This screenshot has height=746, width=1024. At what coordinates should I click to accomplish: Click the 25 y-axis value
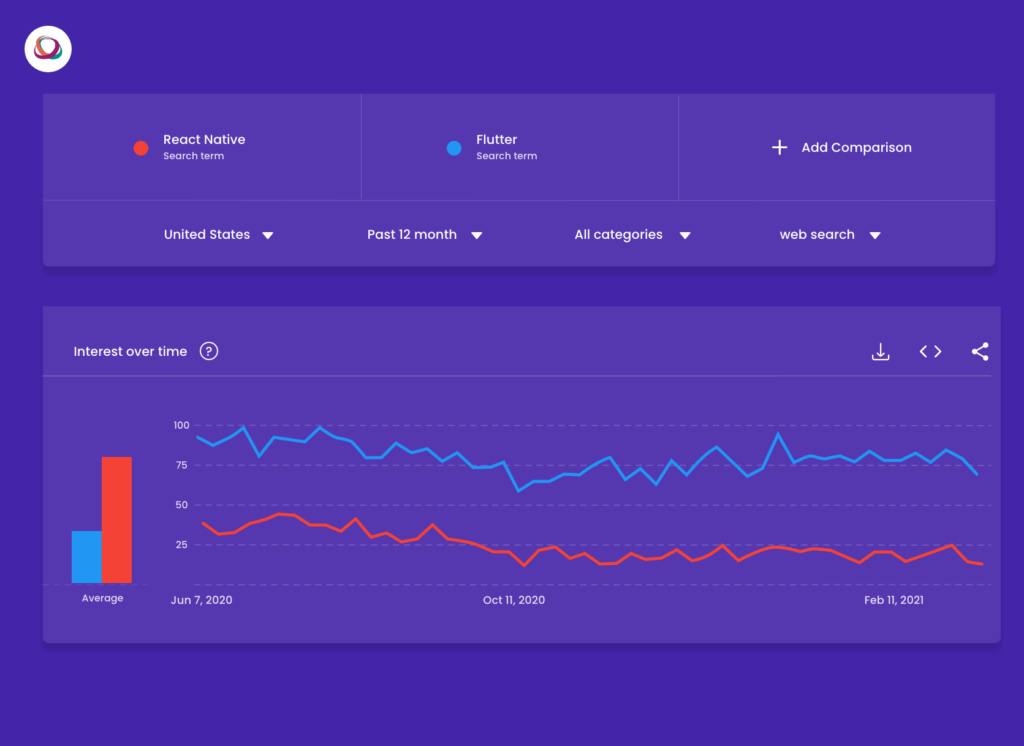click(182, 545)
